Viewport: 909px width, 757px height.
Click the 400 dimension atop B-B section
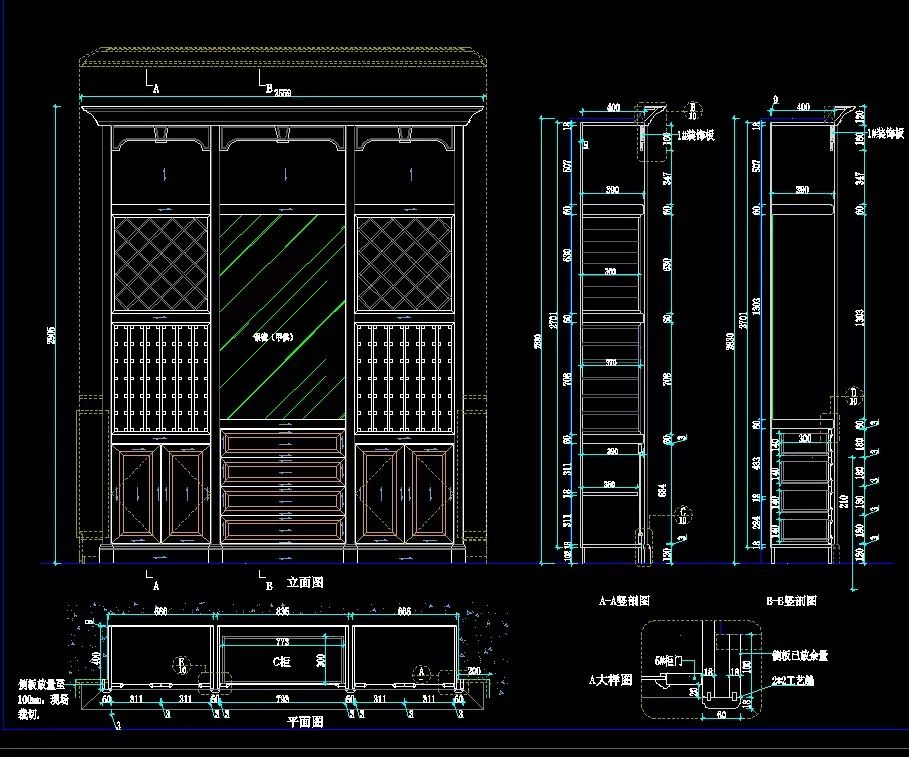tap(803, 107)
